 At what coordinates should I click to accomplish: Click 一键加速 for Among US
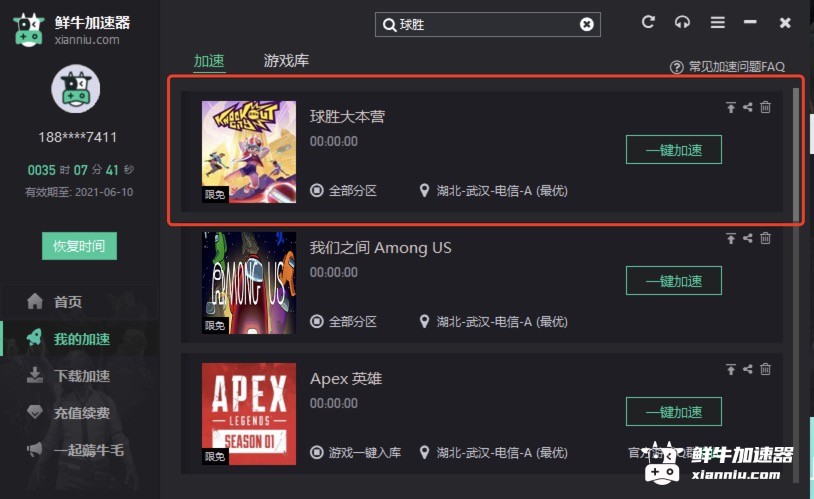coord(674,280)
